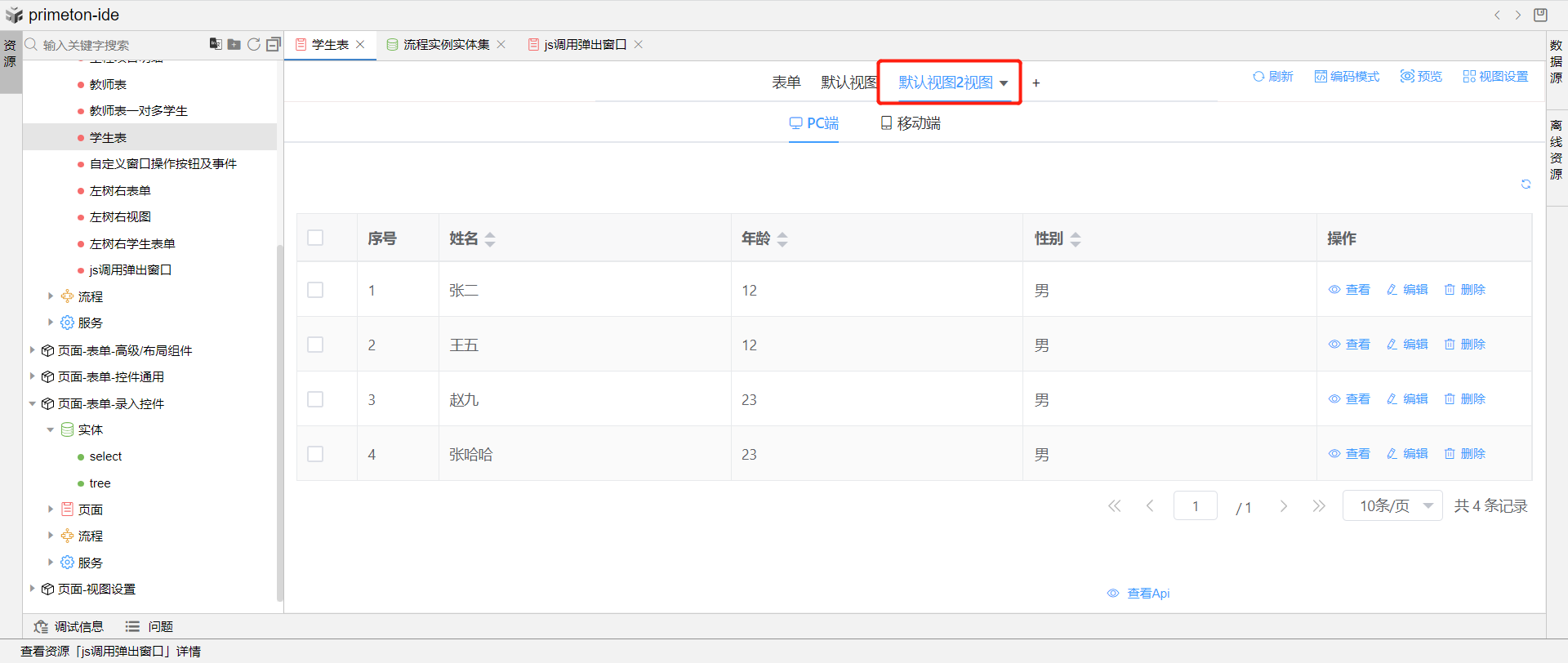Expand the 页面-视图设置 tree node
Screen dimensions: 1568x663
[33, 589]
